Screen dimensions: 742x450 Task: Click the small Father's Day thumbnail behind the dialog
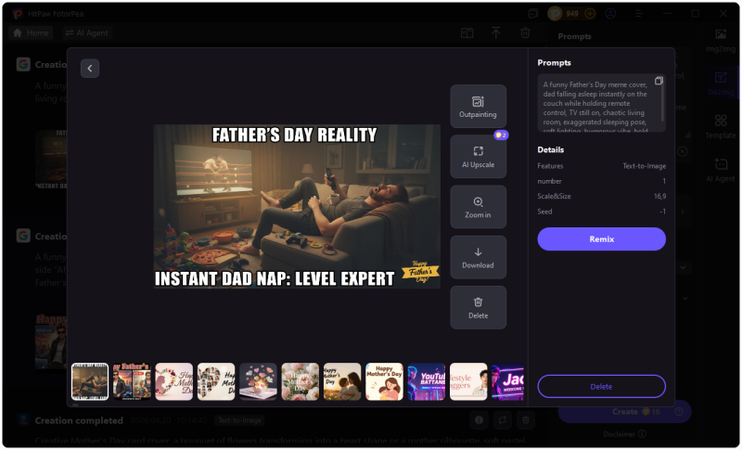coord(51,159)
